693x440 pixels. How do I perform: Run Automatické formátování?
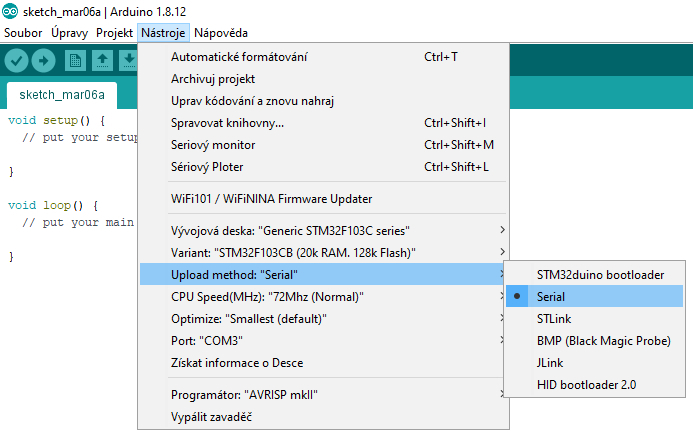[x=324, y=57]
